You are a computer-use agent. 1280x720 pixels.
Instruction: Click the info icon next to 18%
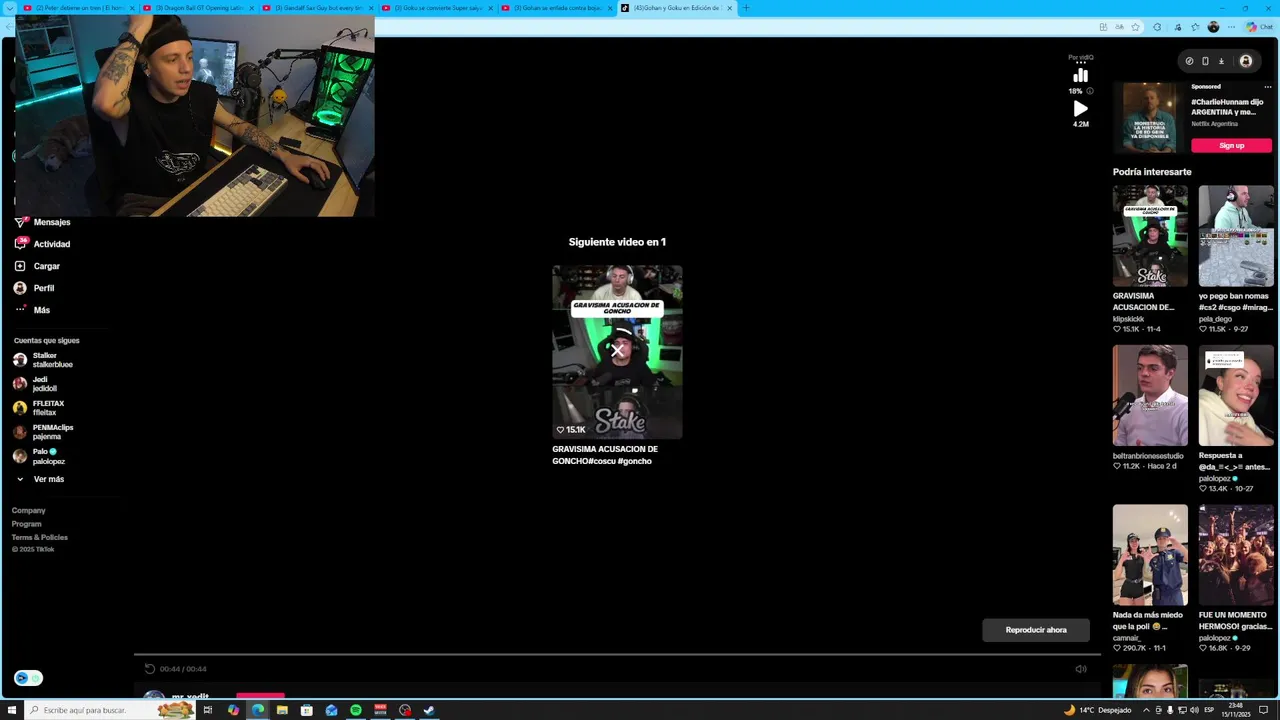click(1090, 91)
